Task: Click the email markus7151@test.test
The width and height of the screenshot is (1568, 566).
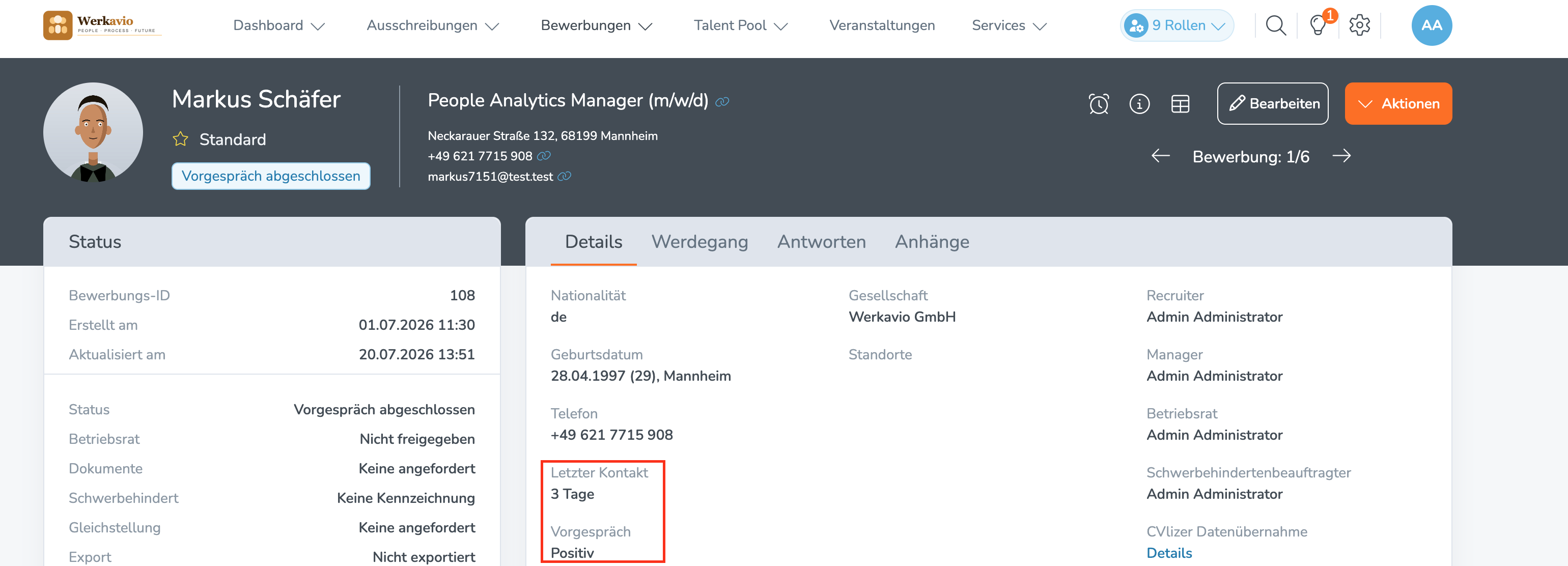Action: [490, 177]
